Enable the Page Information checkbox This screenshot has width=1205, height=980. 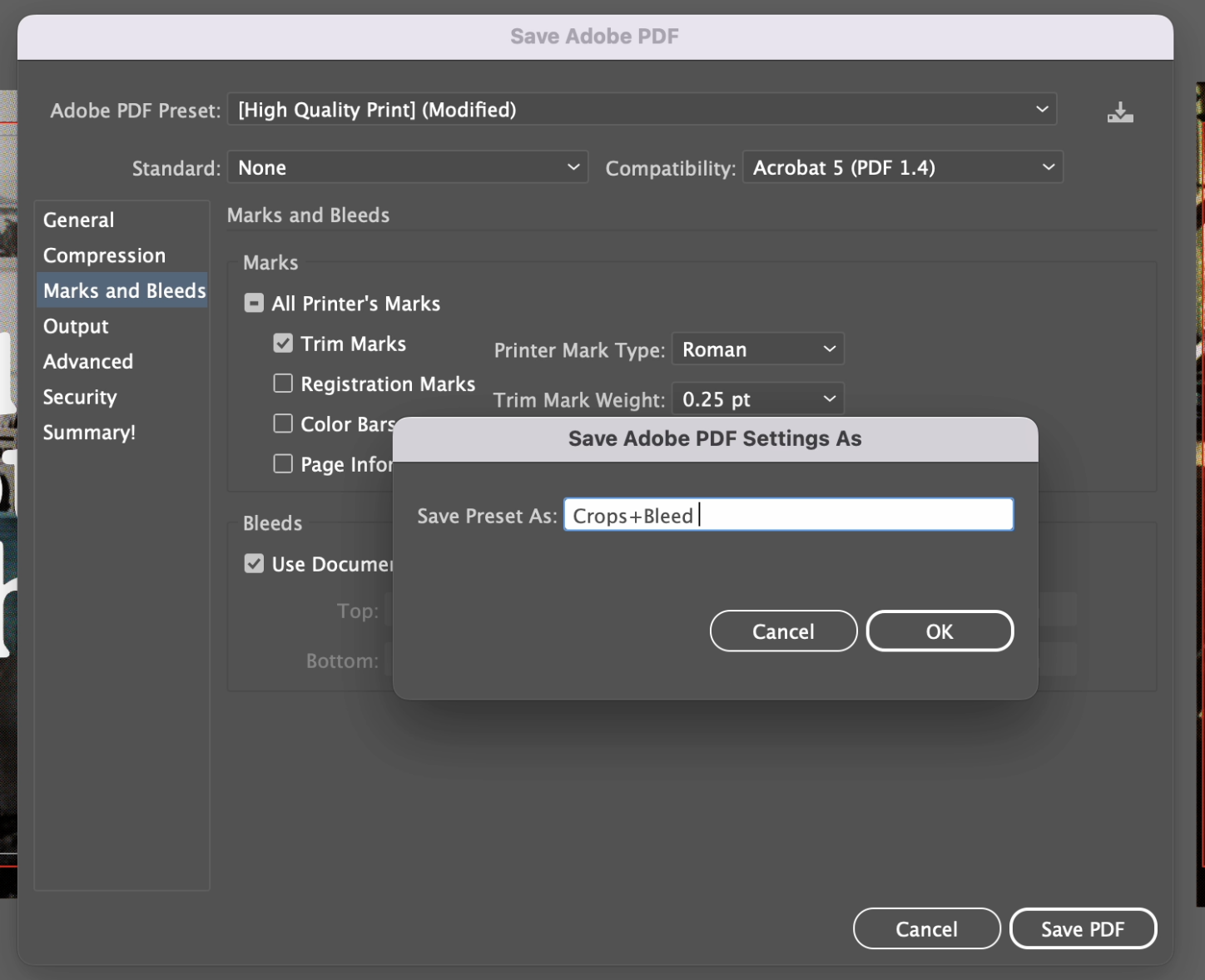coord(283,463)
